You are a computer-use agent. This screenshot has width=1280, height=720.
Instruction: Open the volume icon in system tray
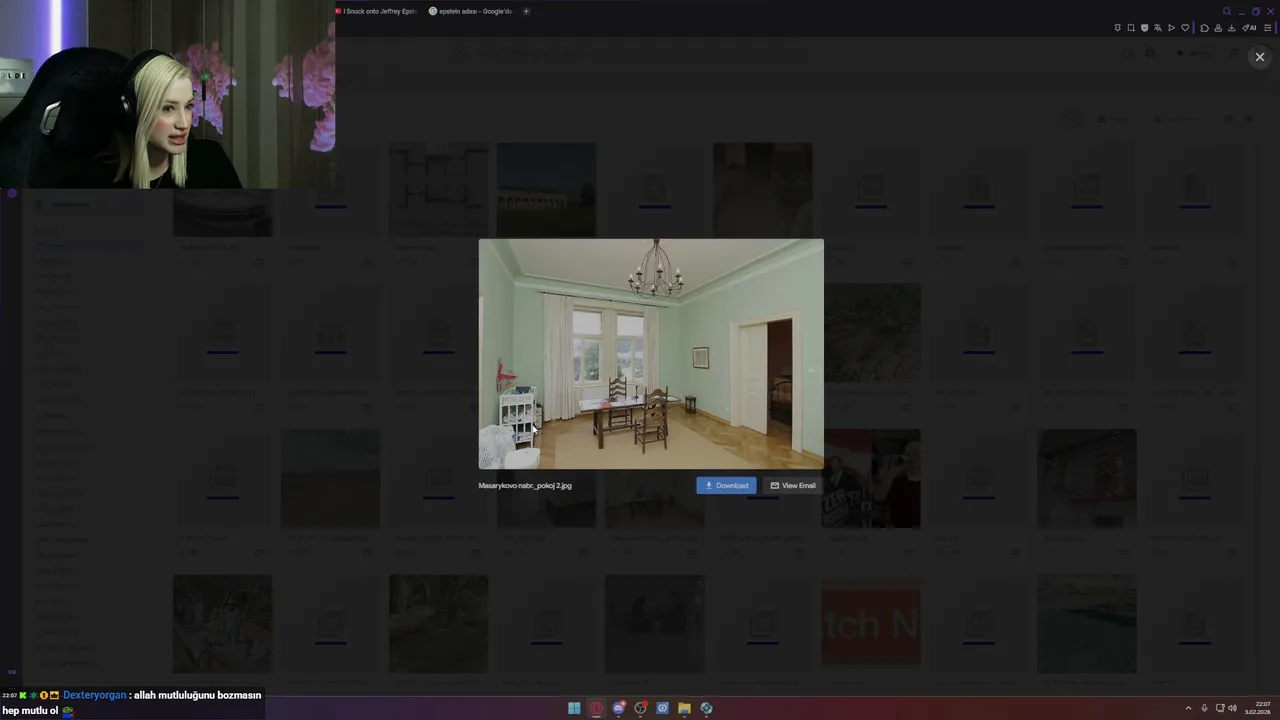[1232, 708]
